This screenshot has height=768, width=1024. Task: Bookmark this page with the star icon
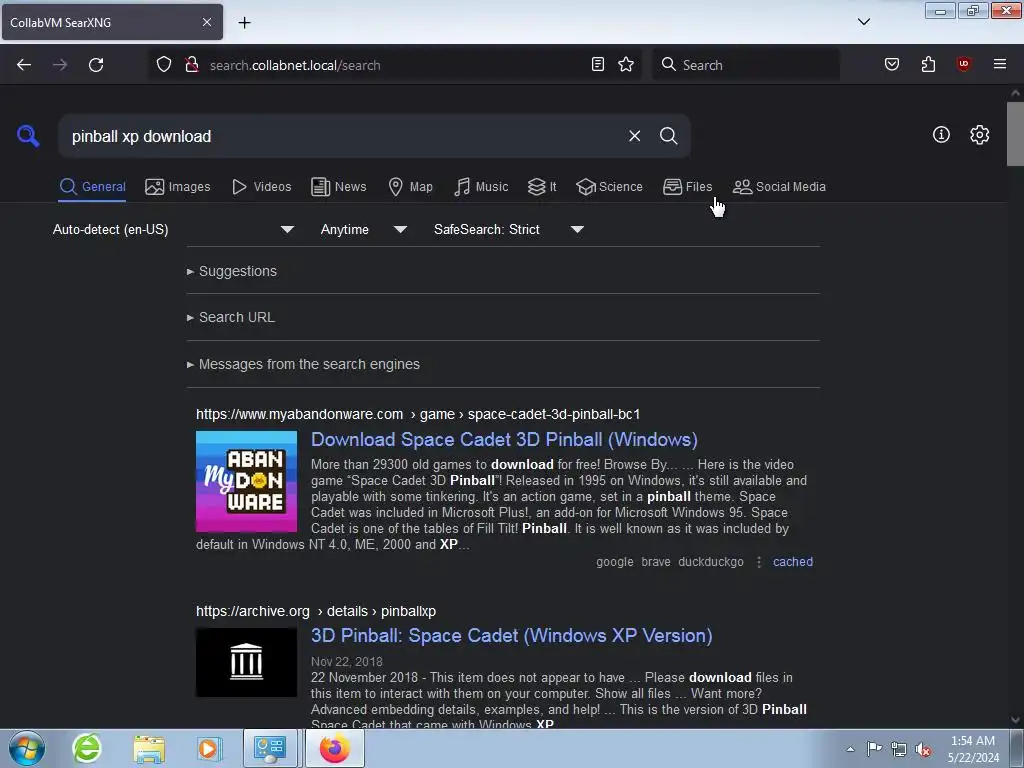[x=626, y=64]
